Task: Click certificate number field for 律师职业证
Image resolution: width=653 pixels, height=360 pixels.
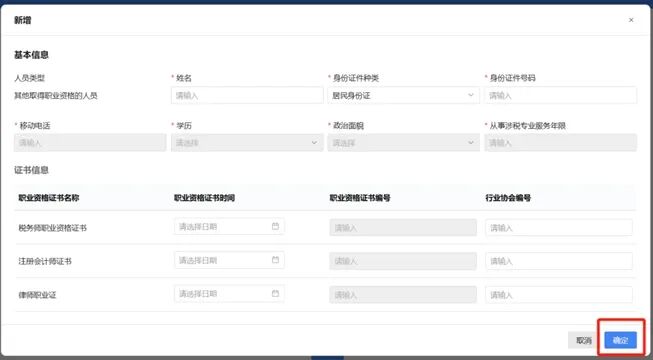Action: (x=403, y=295)
